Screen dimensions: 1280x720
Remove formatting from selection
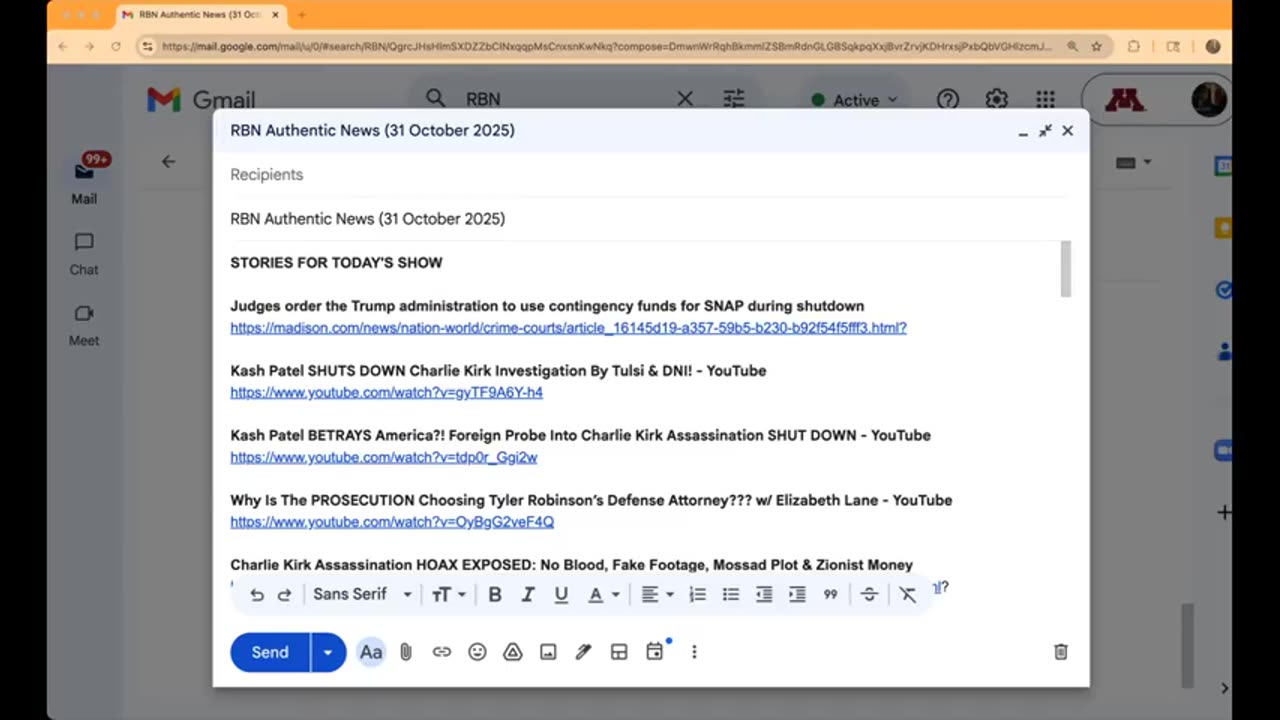907,595
